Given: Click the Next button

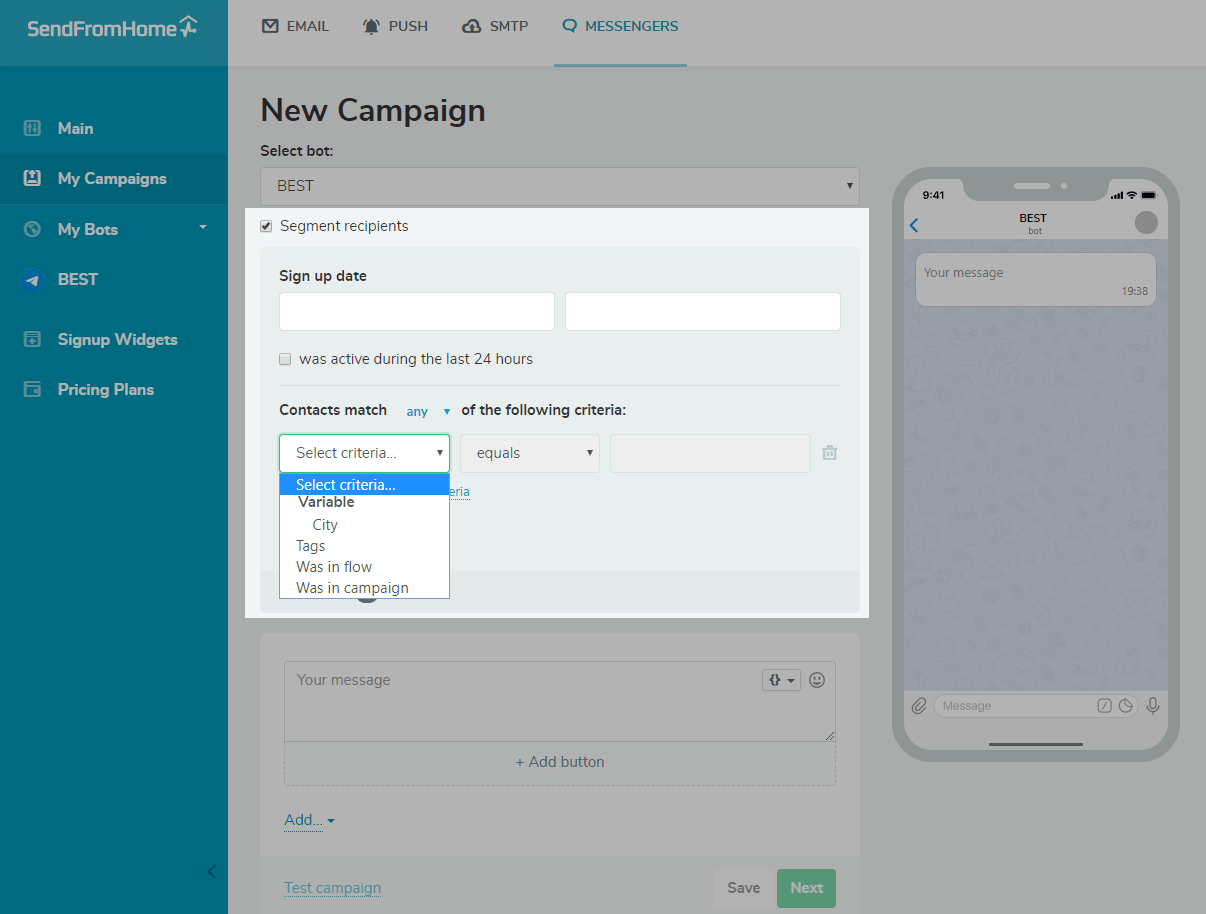Looking at the screenshot, I should [x=806, y=888].
